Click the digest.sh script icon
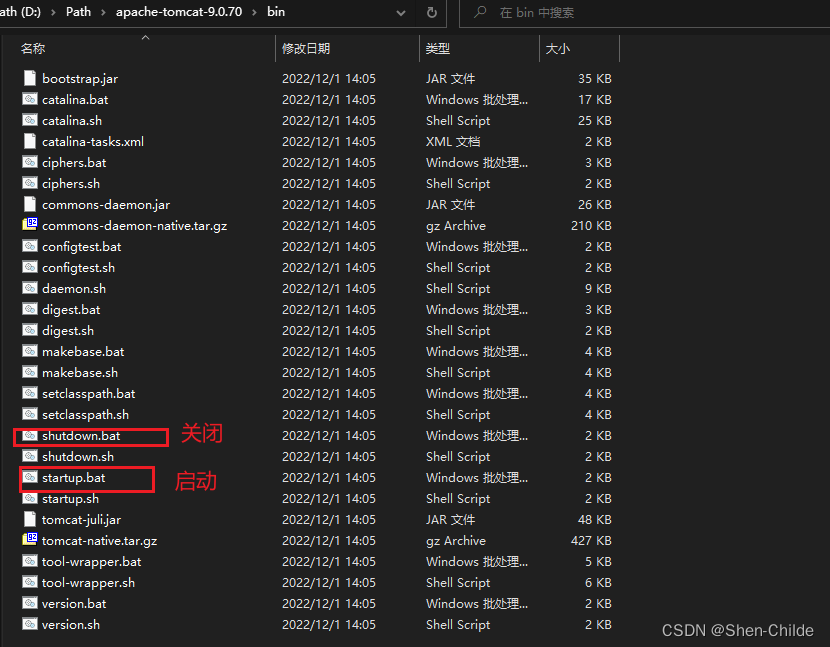Image resolution: width=830 pixels, height=647 pixels. coord(30,330)
